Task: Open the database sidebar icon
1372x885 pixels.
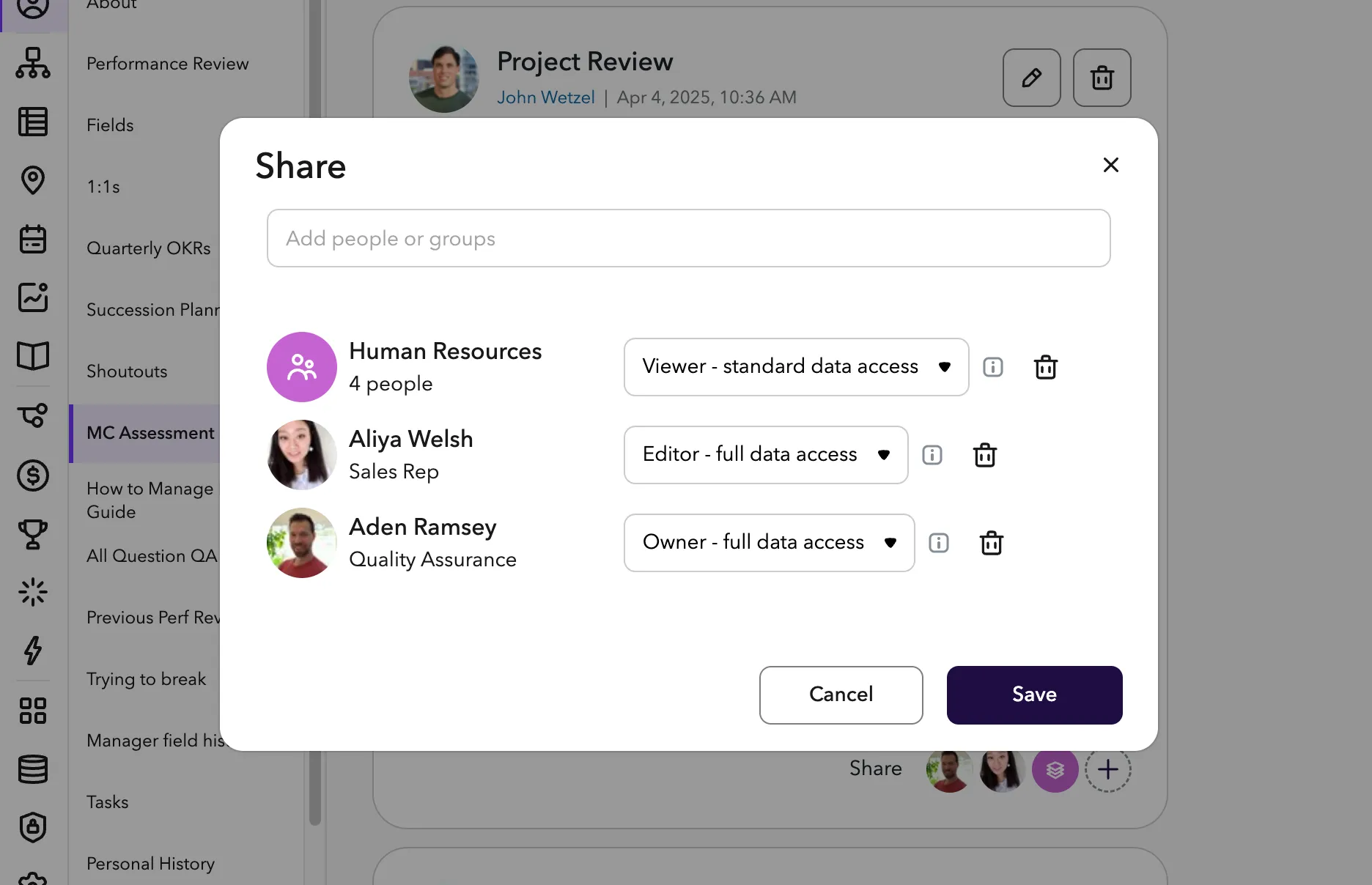Action: pyautogui.click(x=33, y=769)
